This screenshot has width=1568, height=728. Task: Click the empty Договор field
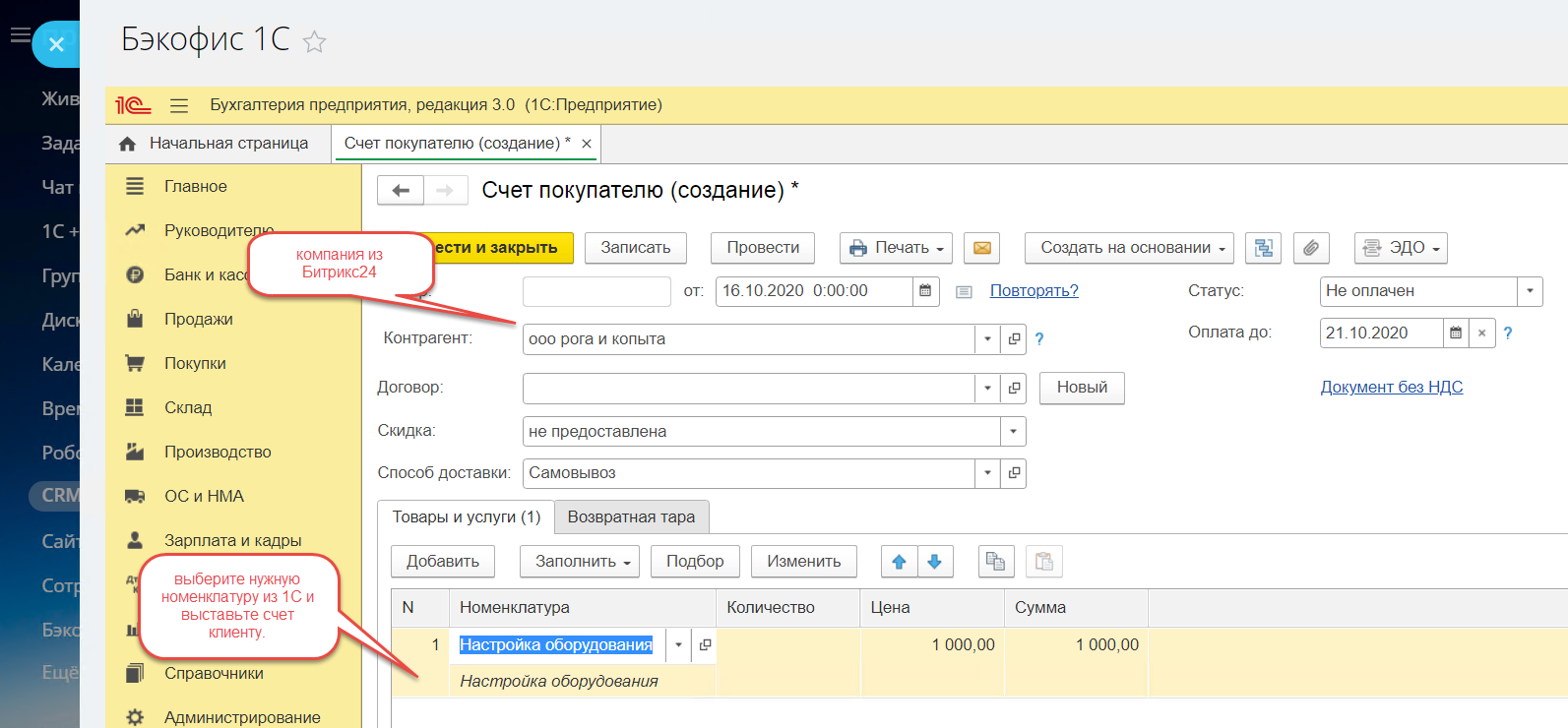pos(748,389)
